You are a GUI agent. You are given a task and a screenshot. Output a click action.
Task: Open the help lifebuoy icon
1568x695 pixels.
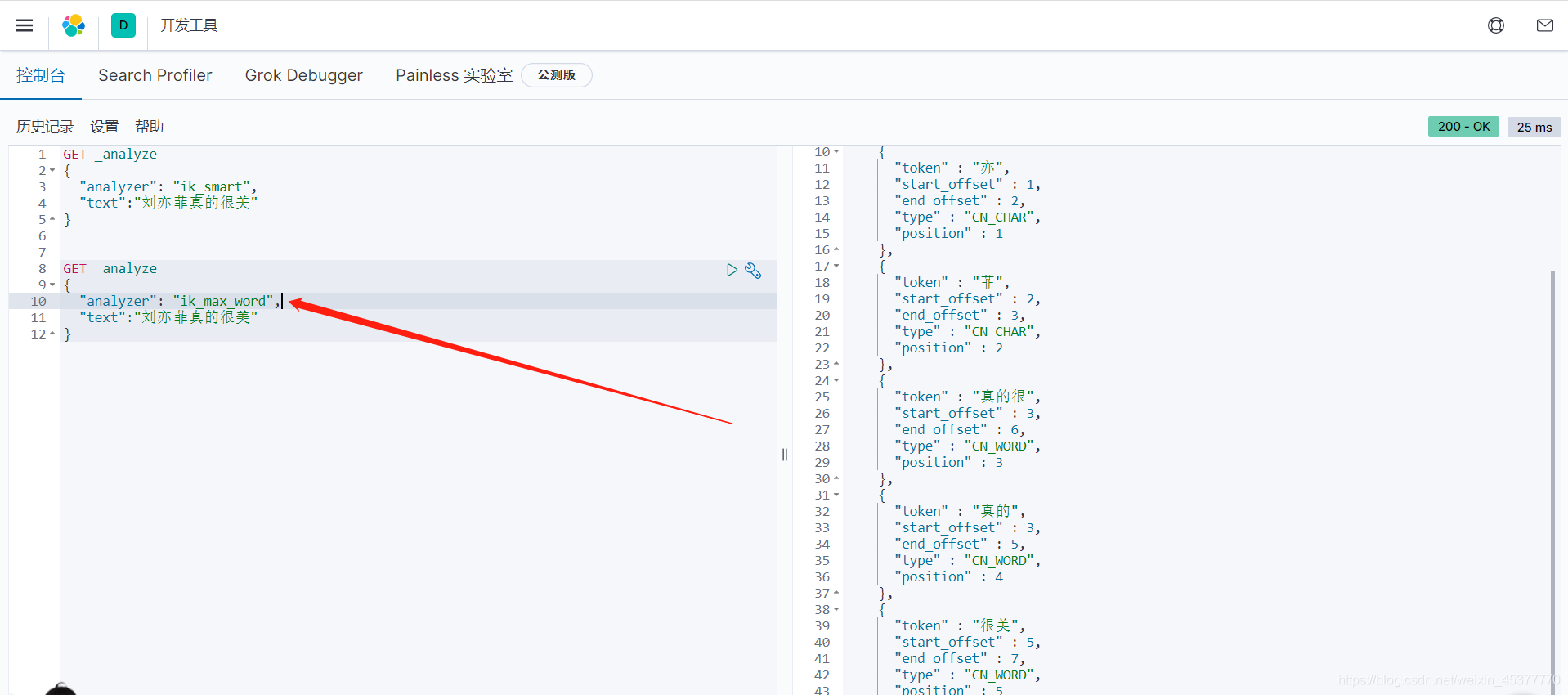click(1496, 25)
